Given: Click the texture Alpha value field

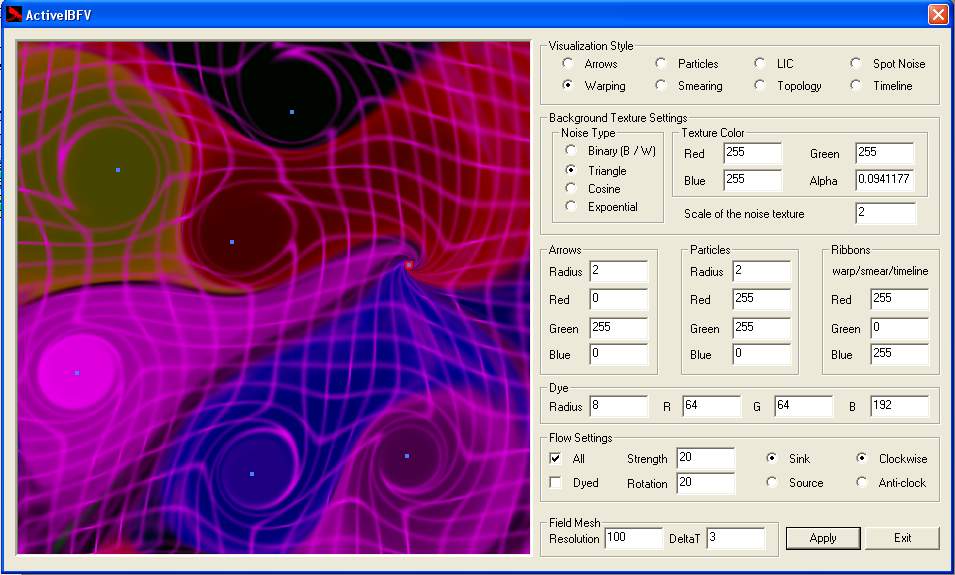Looking at the screenshot, I should 885,181.
